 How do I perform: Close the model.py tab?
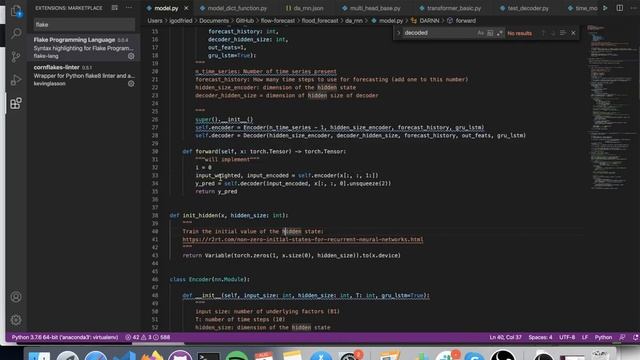tap(186, 8)
